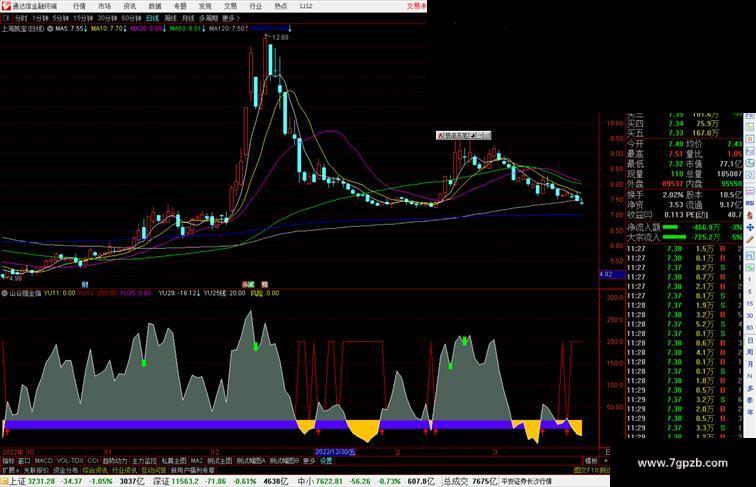Select the 月线 monthly chart tab
This screenshot has width=756, height=487.
coord(188,18)
